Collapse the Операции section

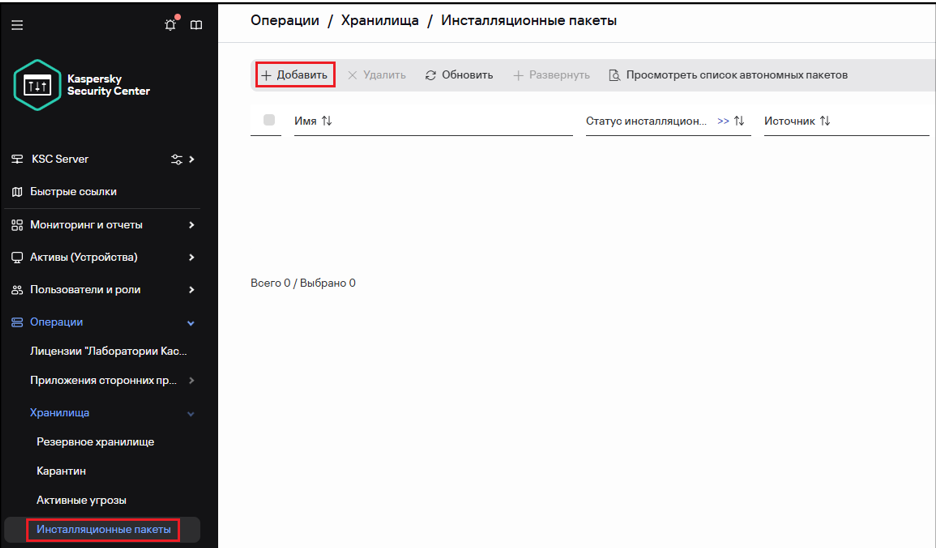pyautogui.click(x=191, y=323)
